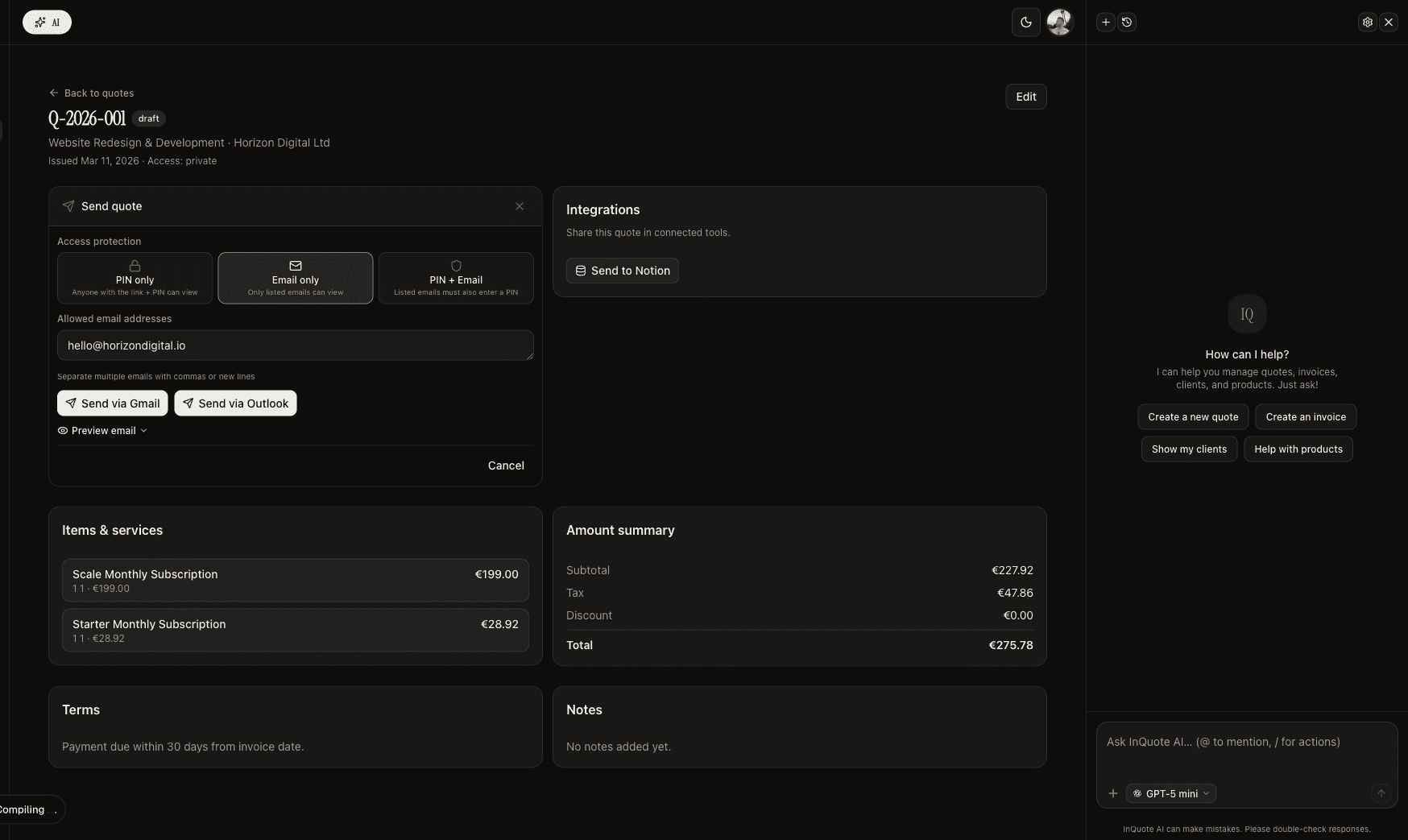Start a new chat with plus icon
Screen dimensions: 1408x840
click(1106, 23)
